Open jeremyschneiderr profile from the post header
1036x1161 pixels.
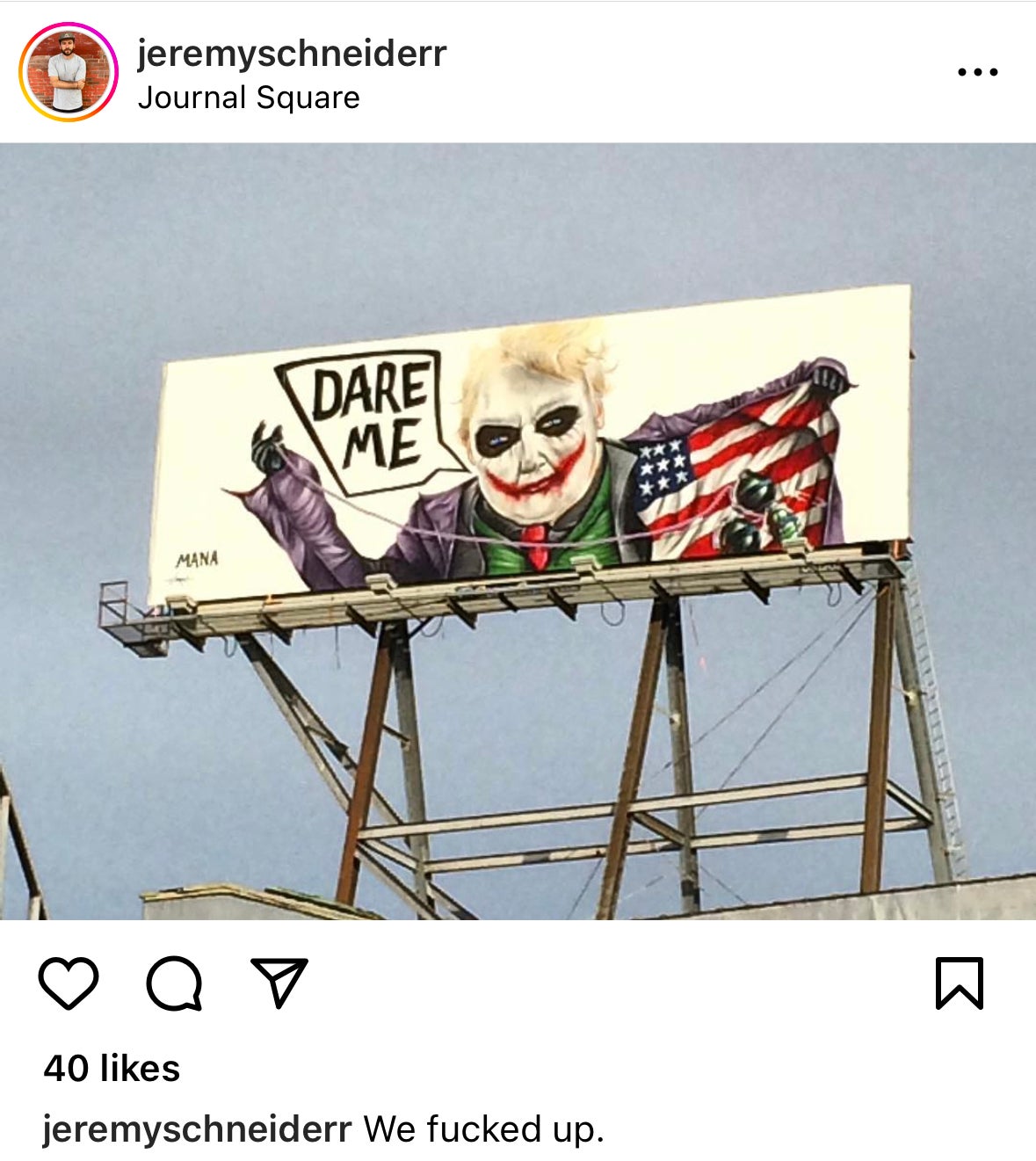[x=292, y=54]
